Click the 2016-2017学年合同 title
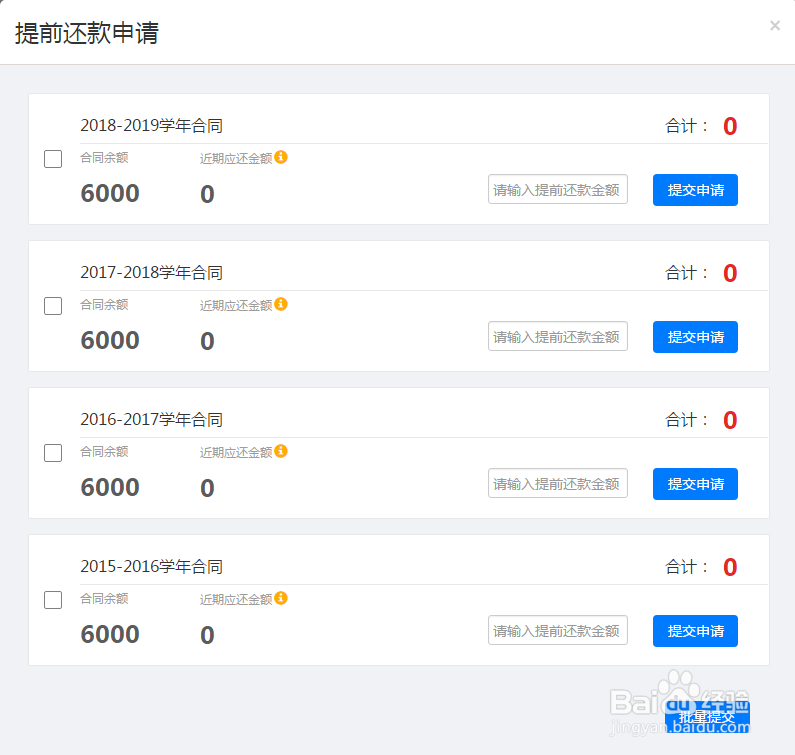 (152, 419)
